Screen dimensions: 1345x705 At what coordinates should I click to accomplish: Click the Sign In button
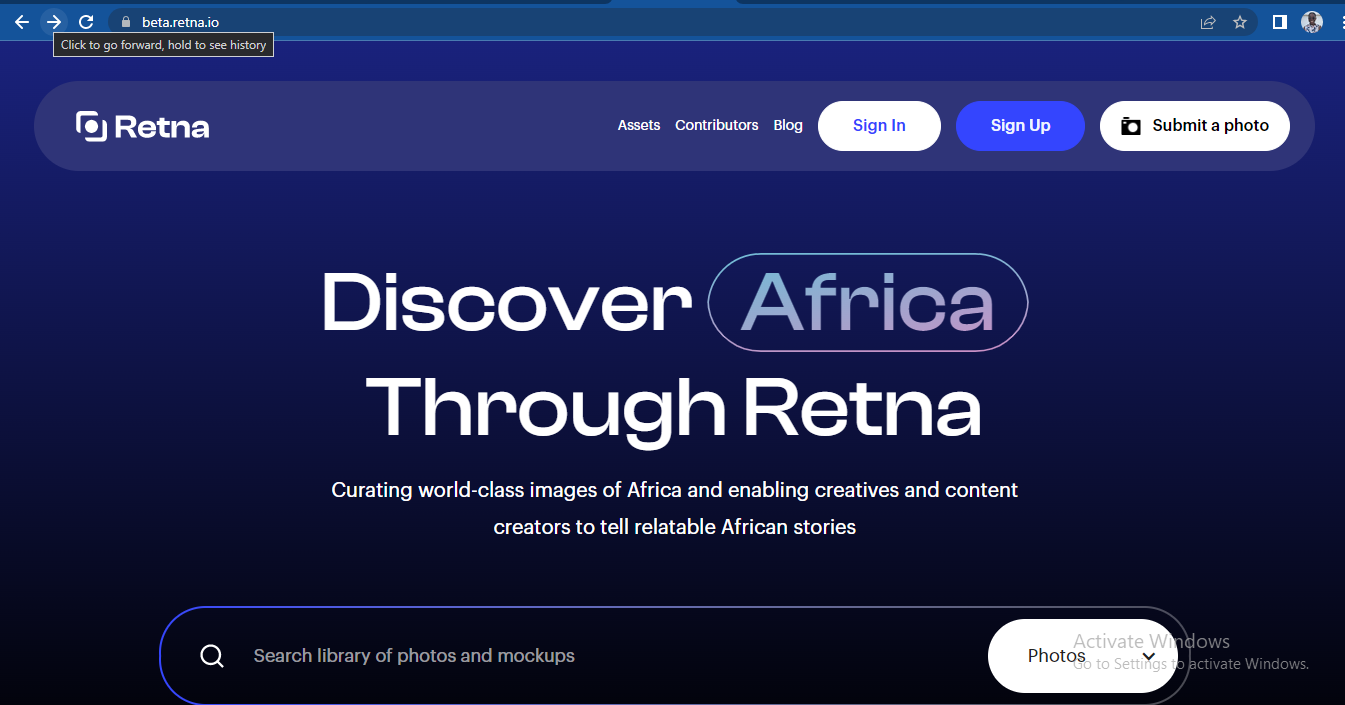coord(879,126)
